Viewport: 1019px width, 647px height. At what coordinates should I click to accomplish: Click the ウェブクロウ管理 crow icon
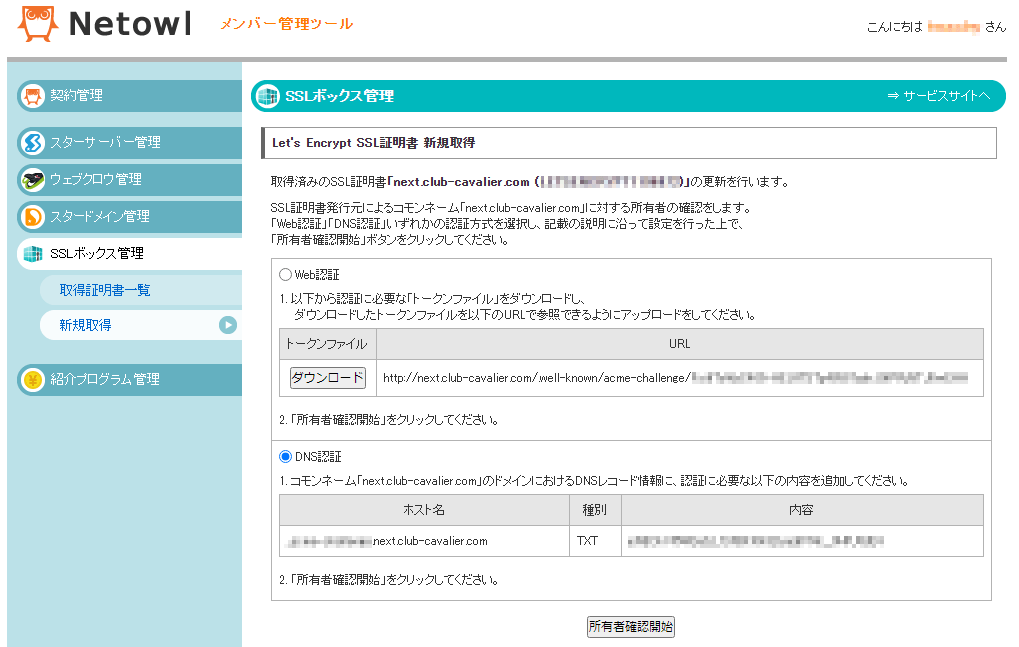pyautogui.click(x=32, y=180)
